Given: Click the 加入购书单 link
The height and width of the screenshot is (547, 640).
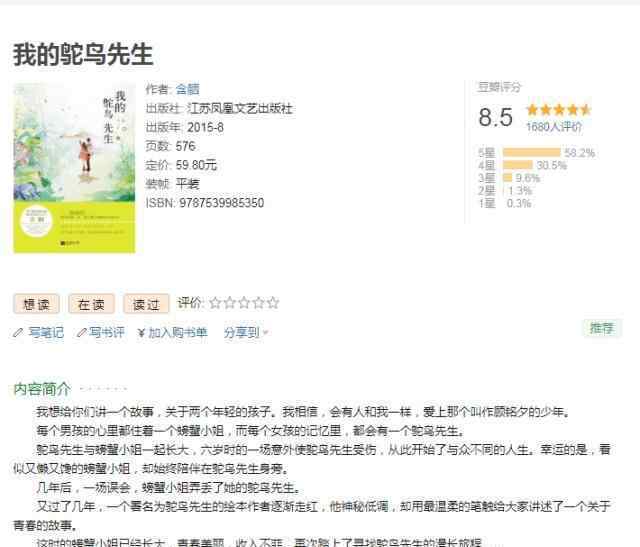Looking at the screenshot, I should 178,333.
